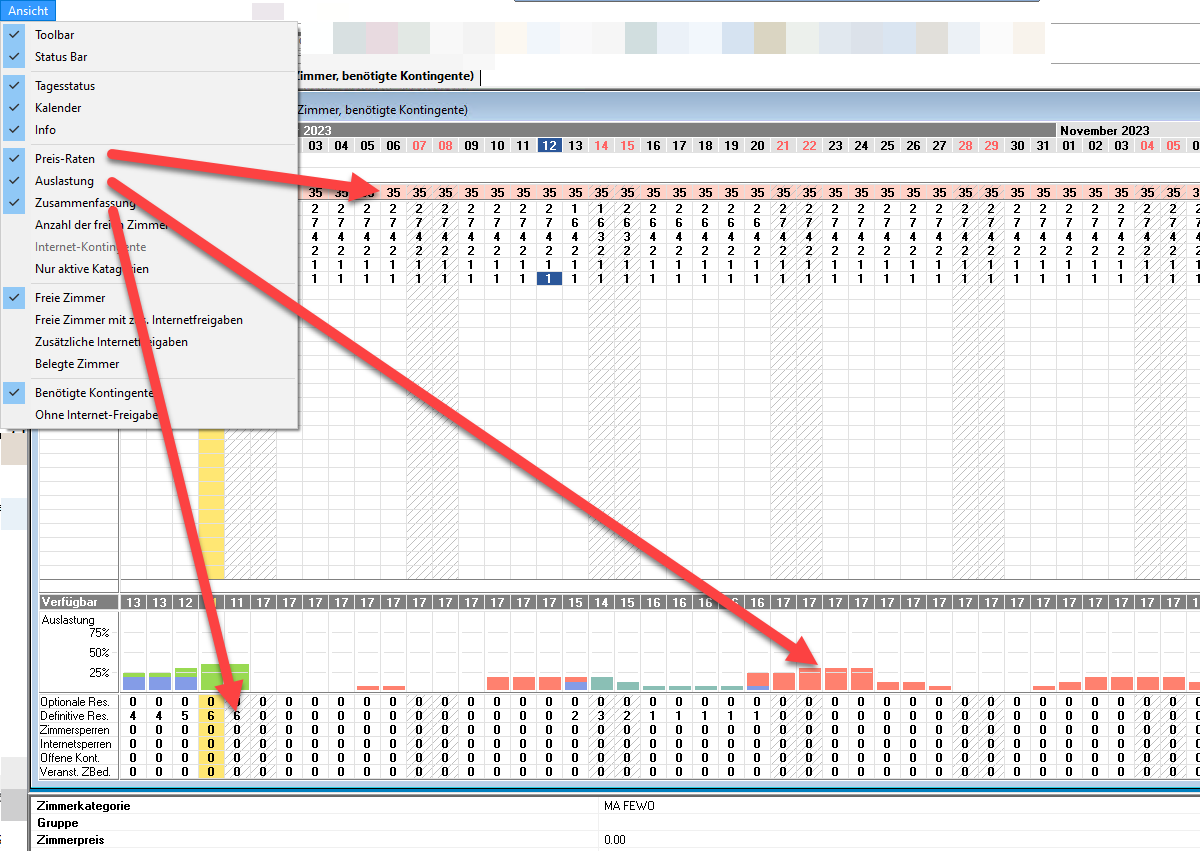Close the open Ansicht menu header

28,10
